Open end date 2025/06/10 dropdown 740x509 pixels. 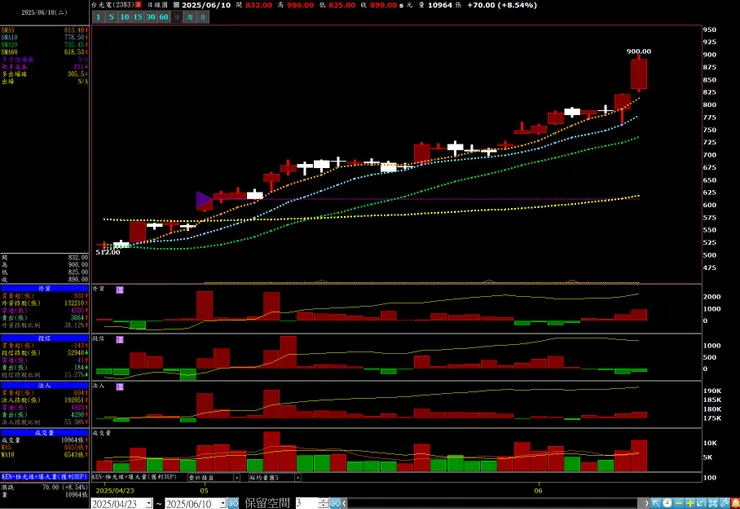[223, 504]
